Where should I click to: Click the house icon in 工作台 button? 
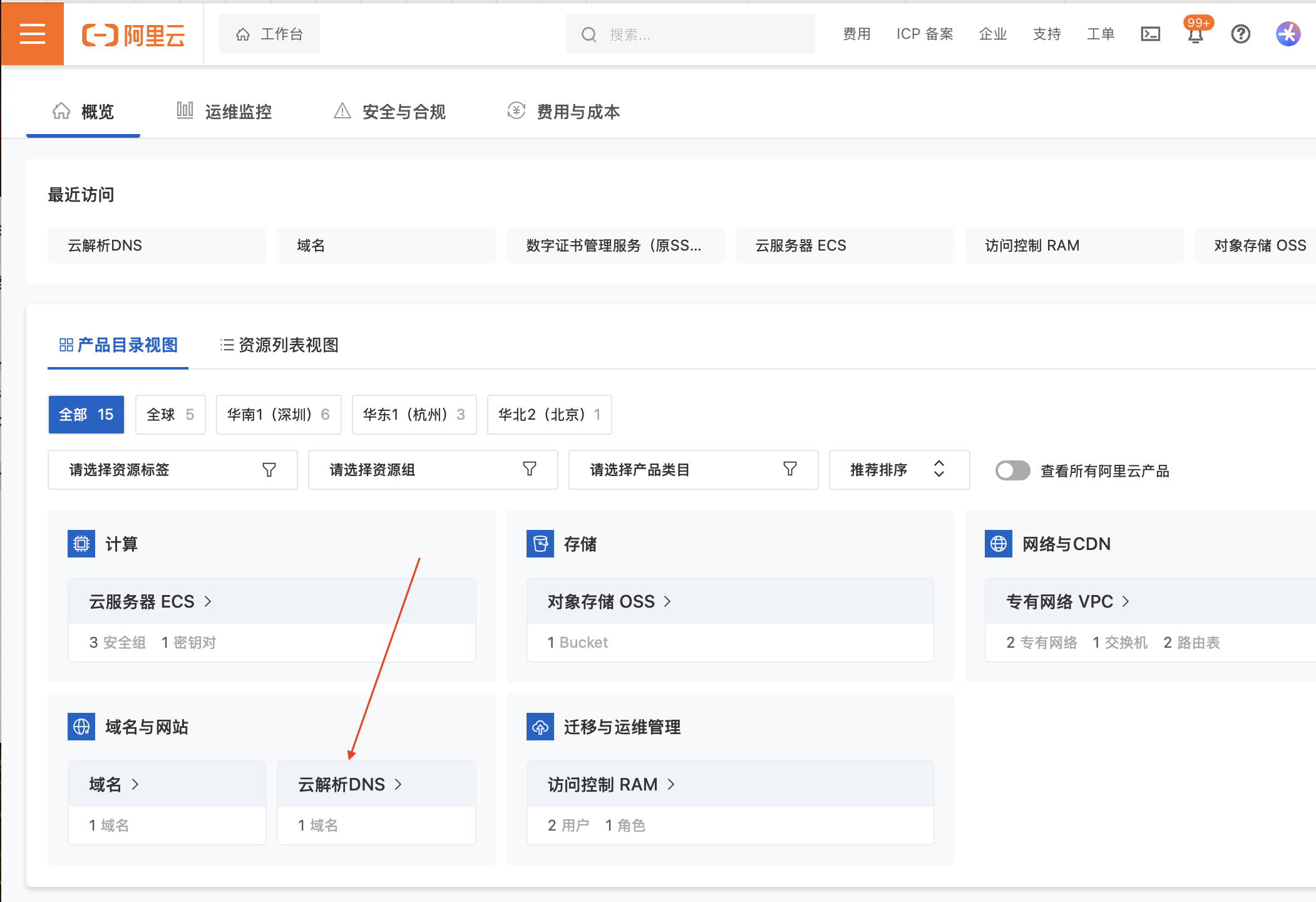(243, 34)
